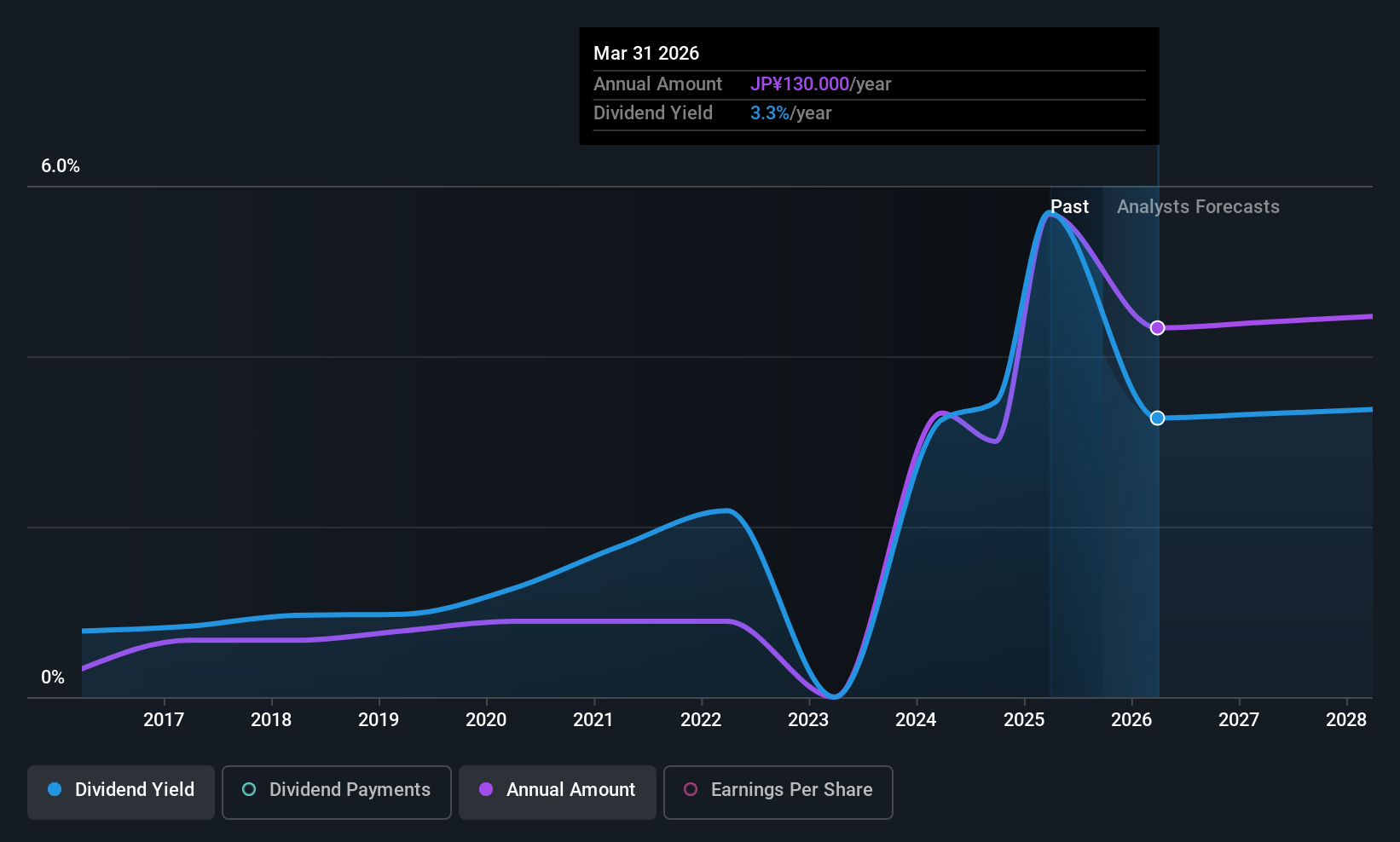Click the blue Dividend Yield data point marker
Image resolution: width=1400 pixels, height=842 pixels.
pyautogui.click(x=1157, y=418)
